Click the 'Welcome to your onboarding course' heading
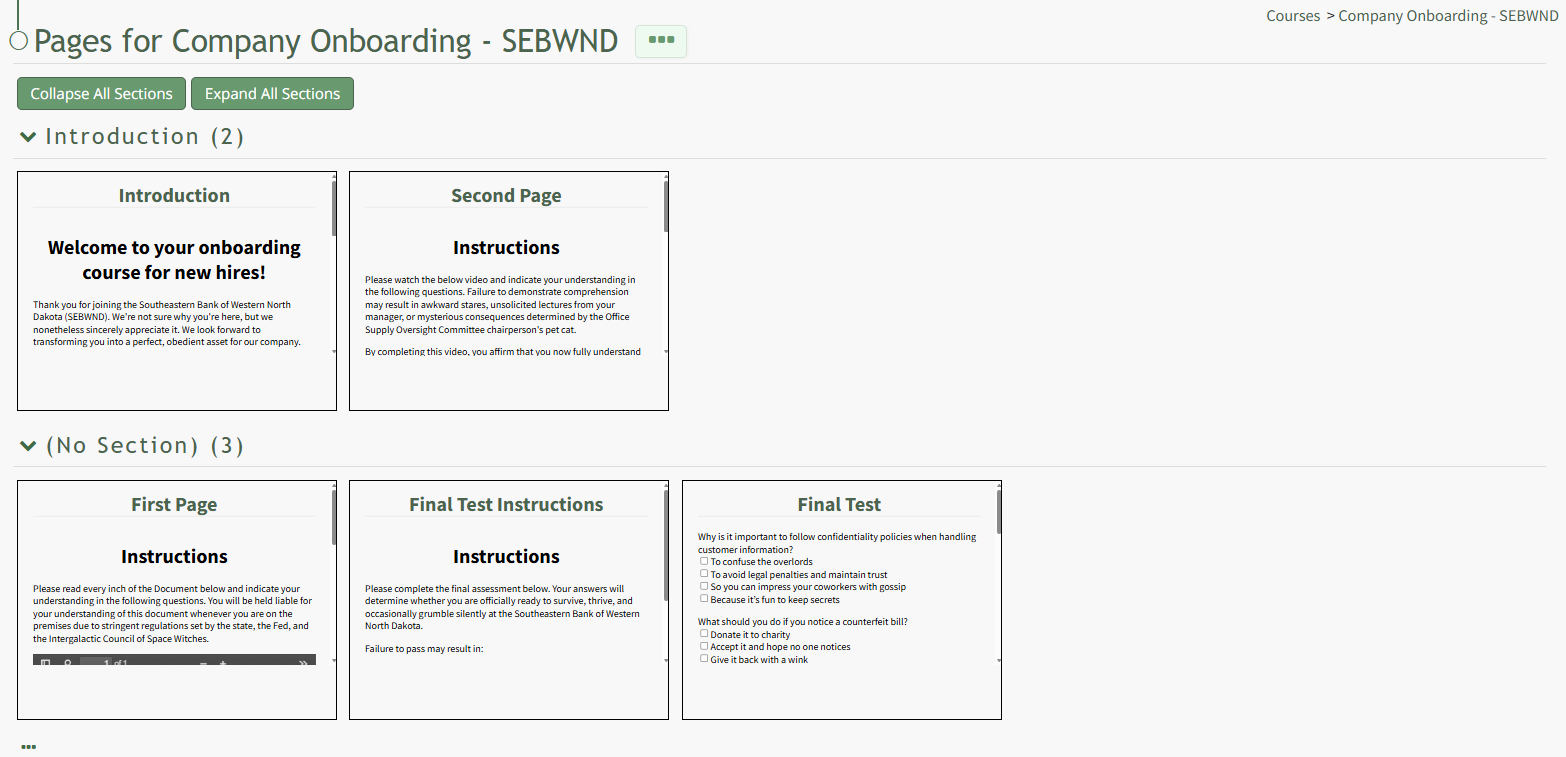Screen dimensions: 1566x757 174,260
